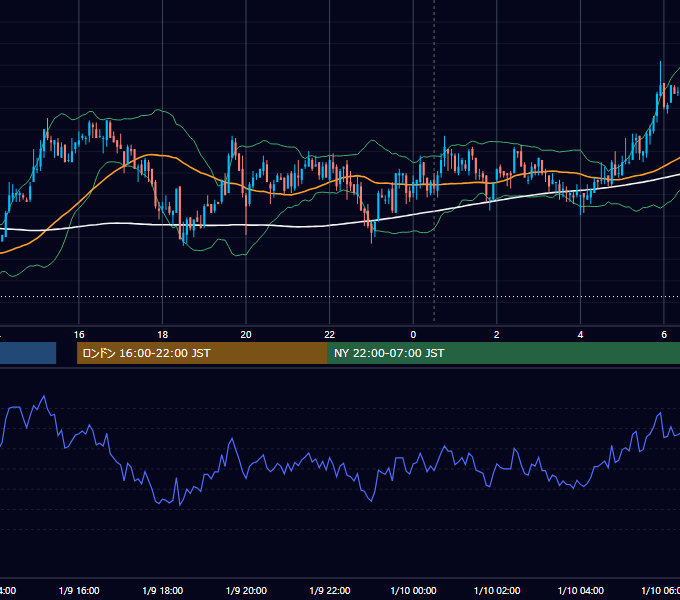Click the '4' hour tick label

point(580,334)
